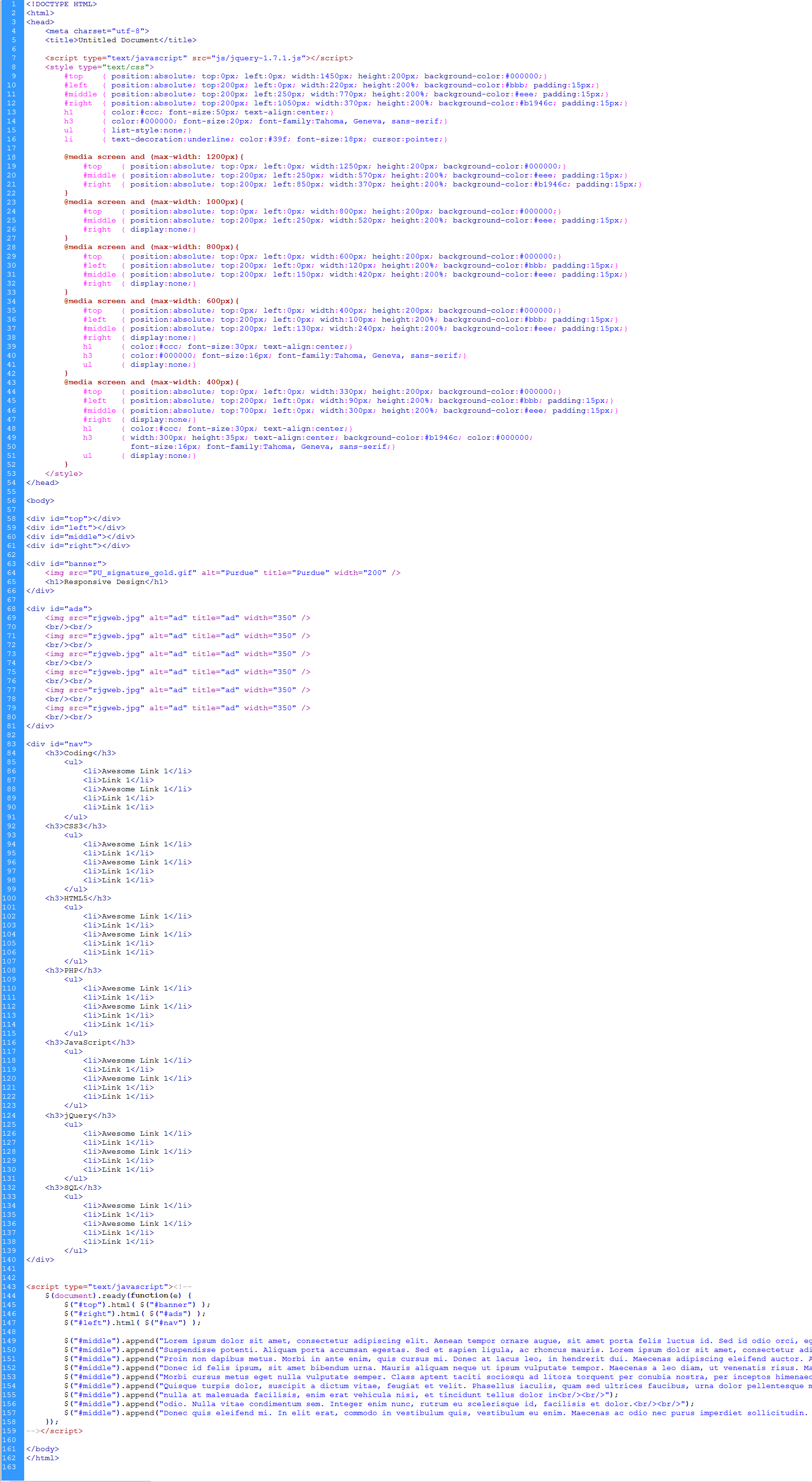This screenshot has height=1482, width=812.
Task: Click line number 100 in the gutter
Action: (9, 898)
